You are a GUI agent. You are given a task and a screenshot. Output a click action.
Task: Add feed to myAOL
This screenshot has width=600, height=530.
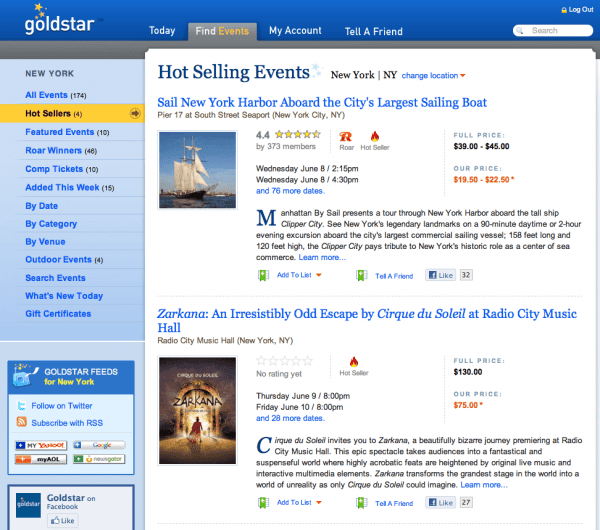click(41, 459)
